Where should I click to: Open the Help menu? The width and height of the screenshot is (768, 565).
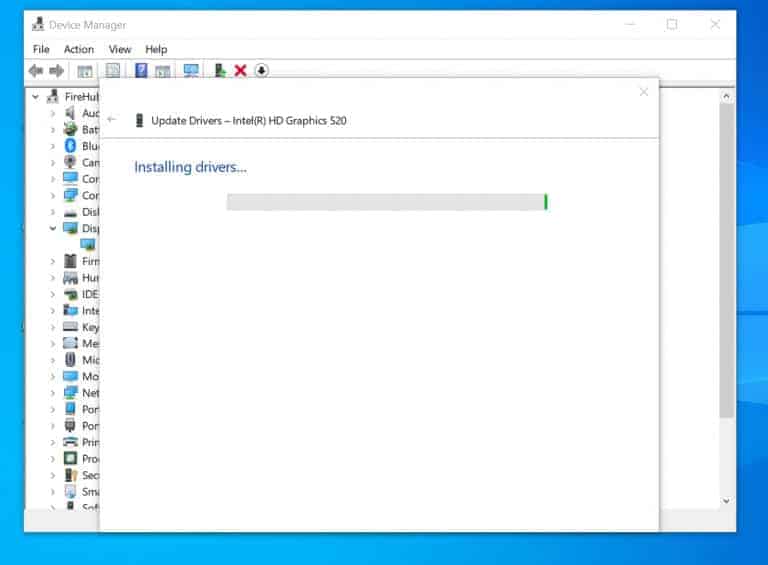(x=156, y=49)
